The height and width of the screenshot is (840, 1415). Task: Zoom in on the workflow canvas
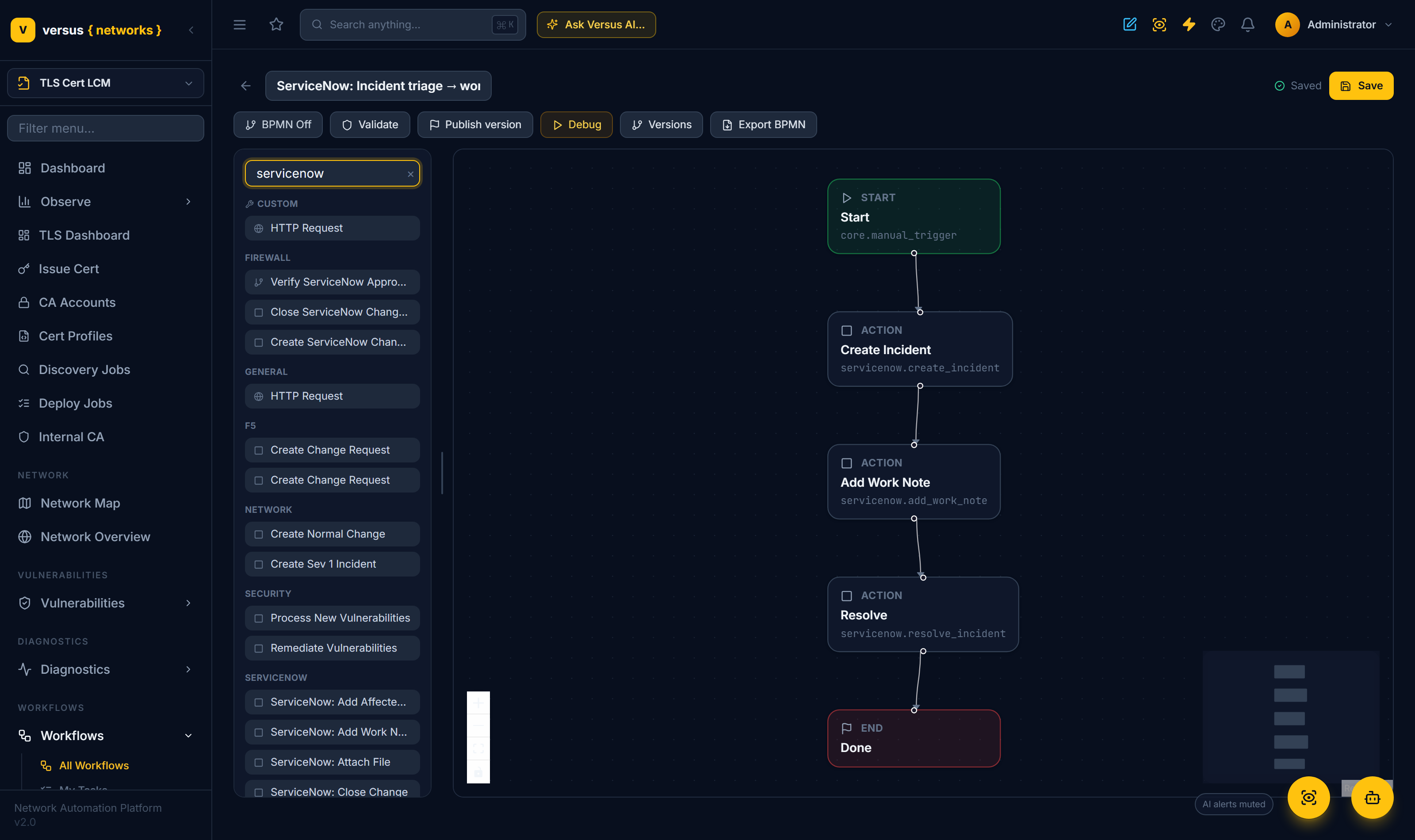(x=478, y=703)
